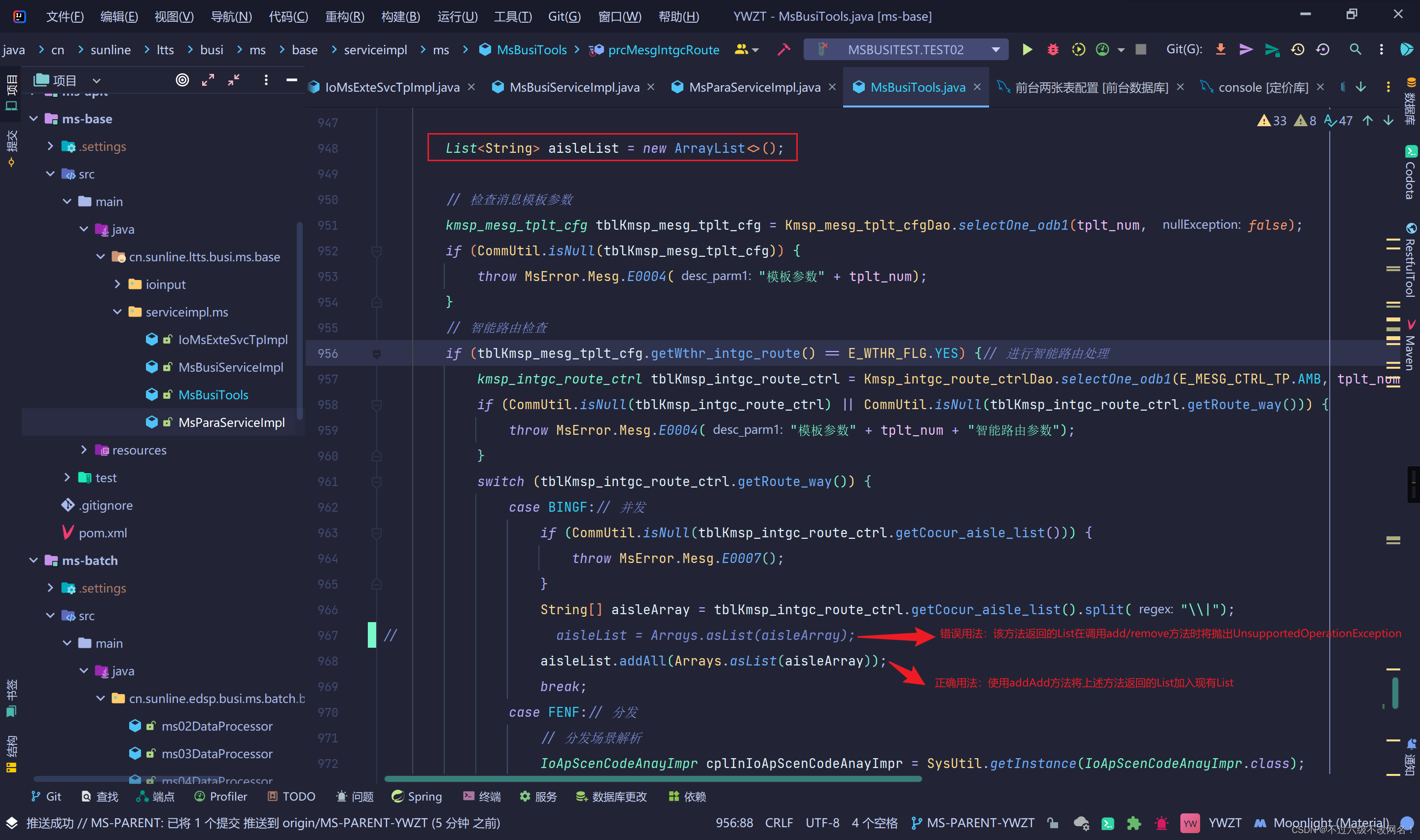Start debugging with the bug icon
Image resolution: width=1420 pixels, height=840 pixels.
pyautogui.click(x=1053, y=50)
